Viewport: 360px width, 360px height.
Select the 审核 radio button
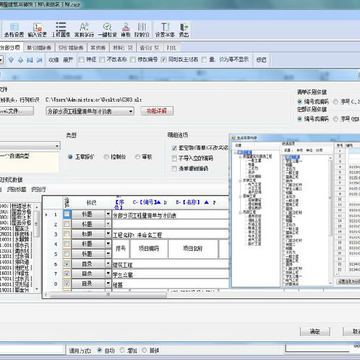click(x=137, y=157)
